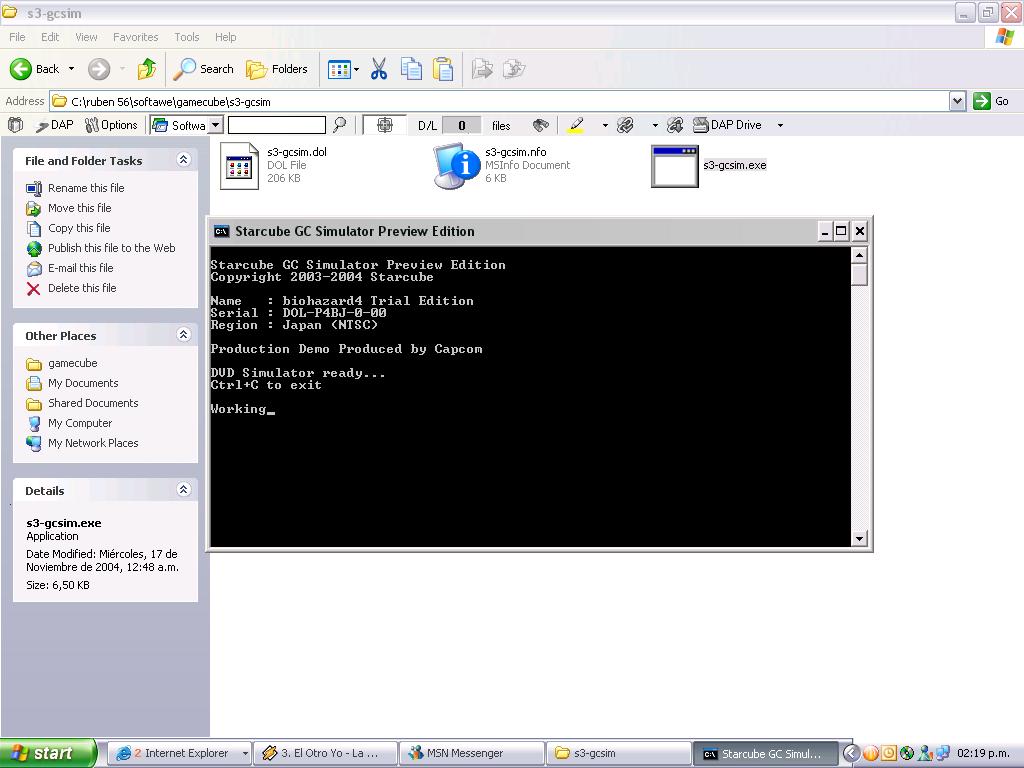
Task: Click 'Delete this file' link
Action: point(82,288)
